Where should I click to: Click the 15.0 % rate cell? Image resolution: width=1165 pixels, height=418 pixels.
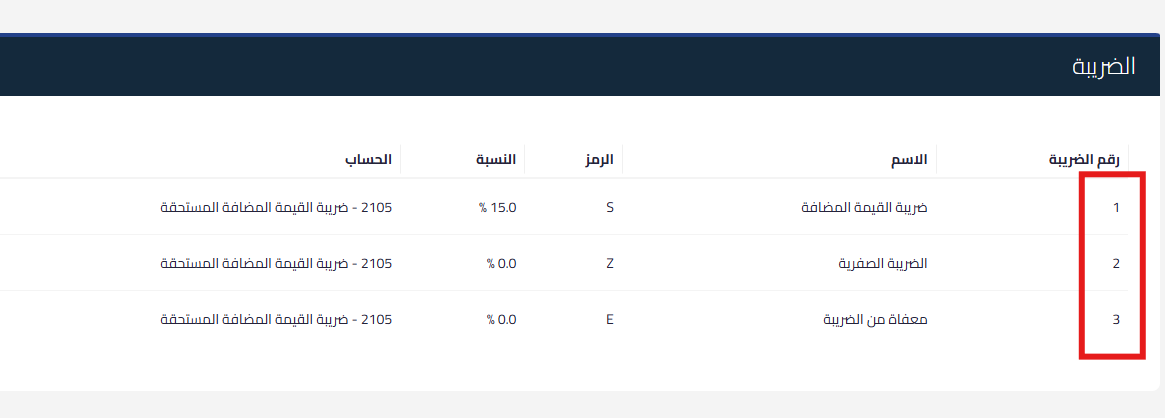click(498, 208)
